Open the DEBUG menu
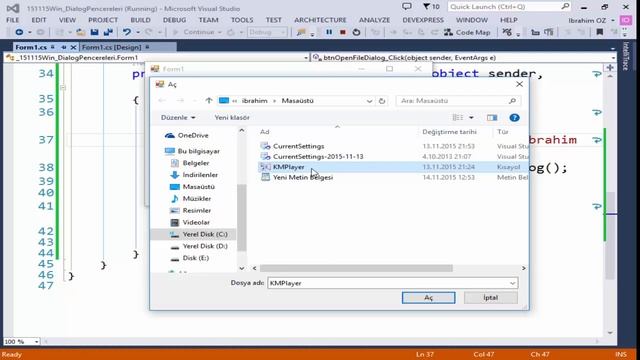640x360 pixels. (174, 20)
